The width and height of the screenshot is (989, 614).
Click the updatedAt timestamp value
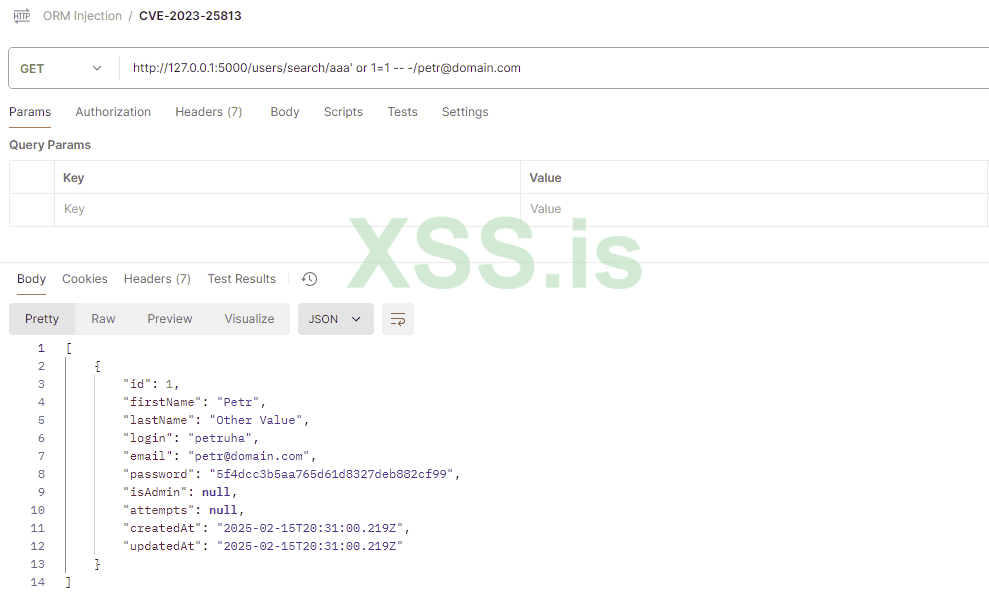[310, 546]
